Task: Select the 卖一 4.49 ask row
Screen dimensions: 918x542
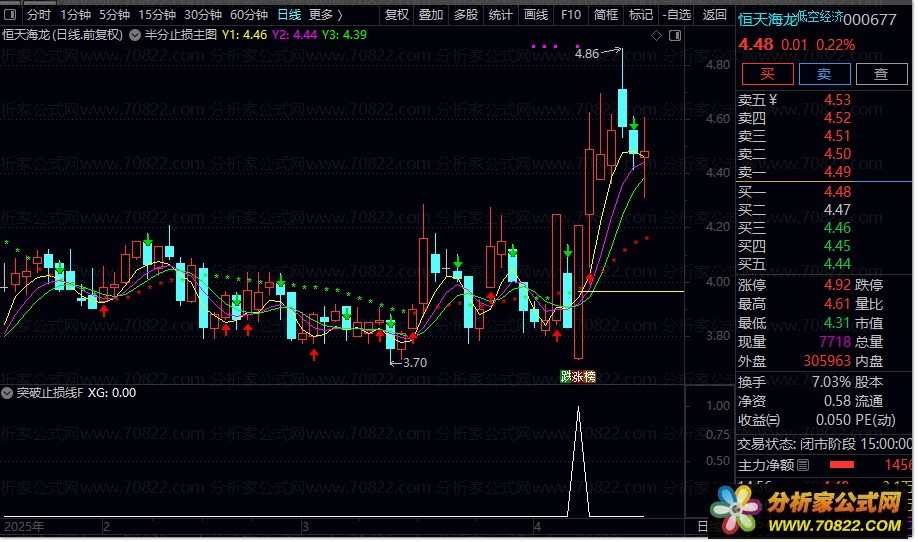Action: (823, 172)
